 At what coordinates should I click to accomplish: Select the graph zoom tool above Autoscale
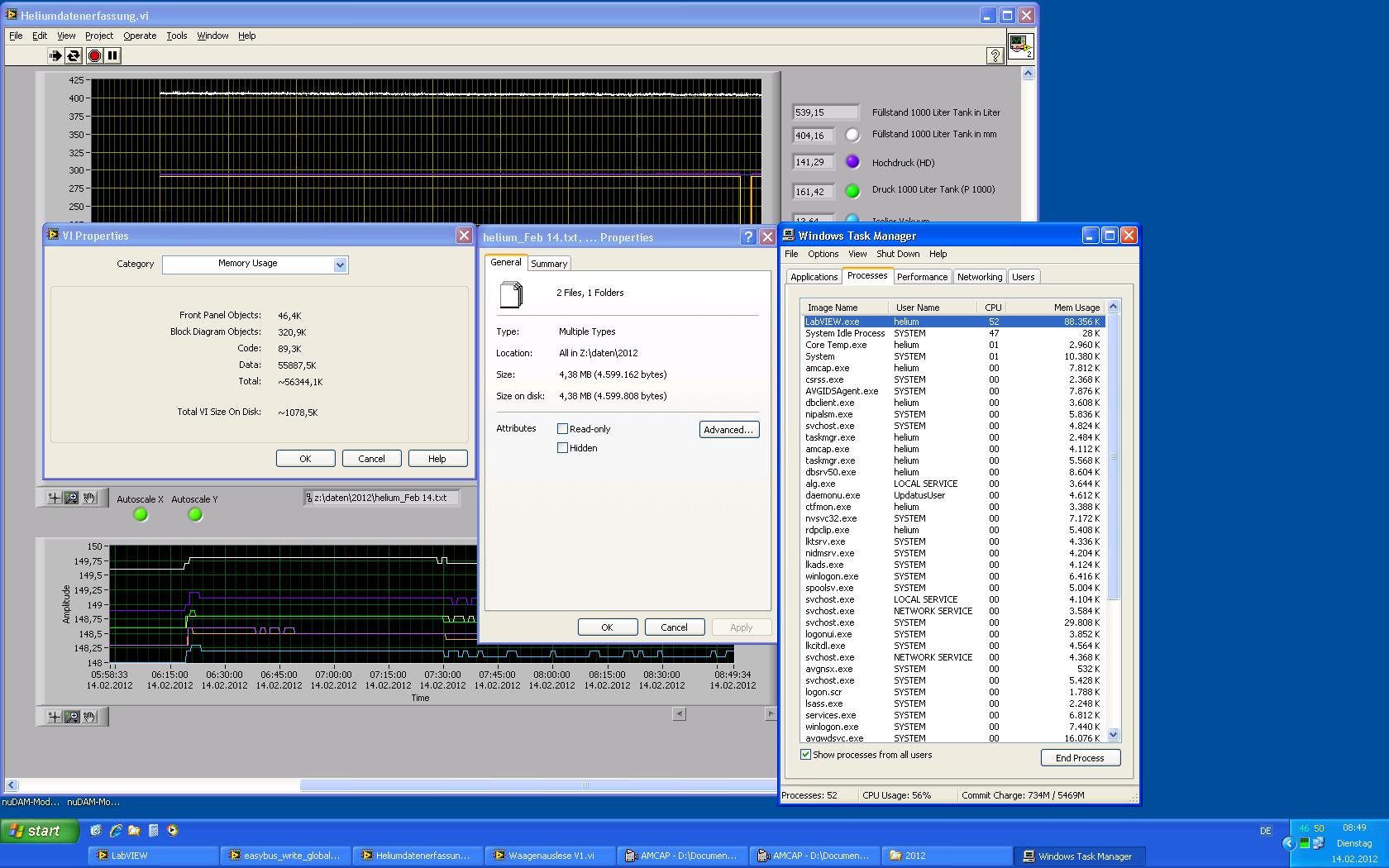[72, 498]
